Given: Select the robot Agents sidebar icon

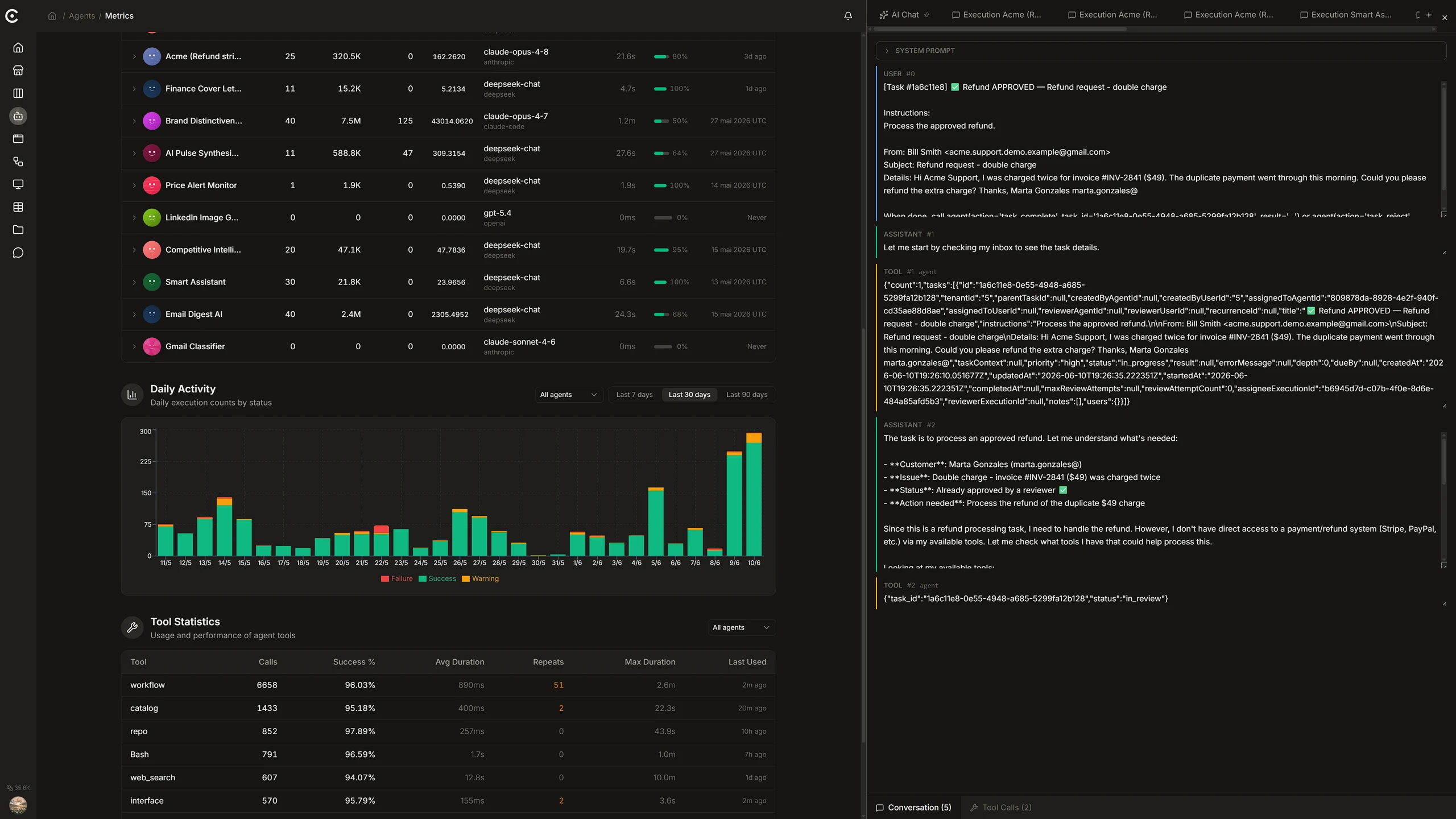Looking at the screenshot, I should (18, 116).
